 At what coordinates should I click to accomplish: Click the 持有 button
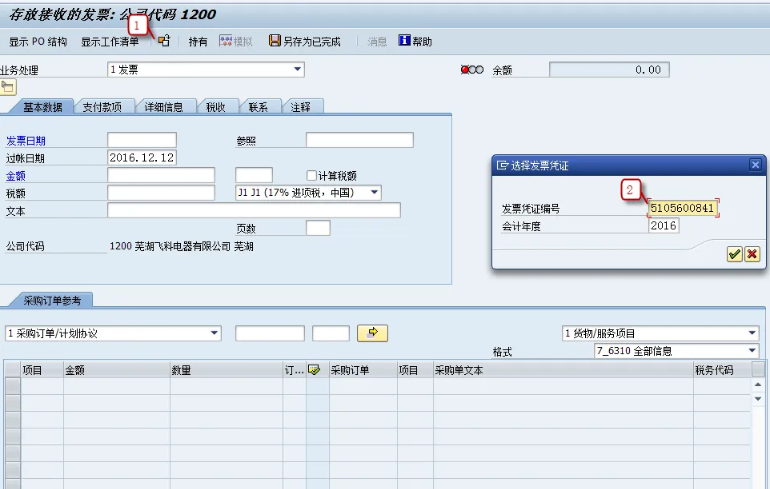click(x=198, y=42)
